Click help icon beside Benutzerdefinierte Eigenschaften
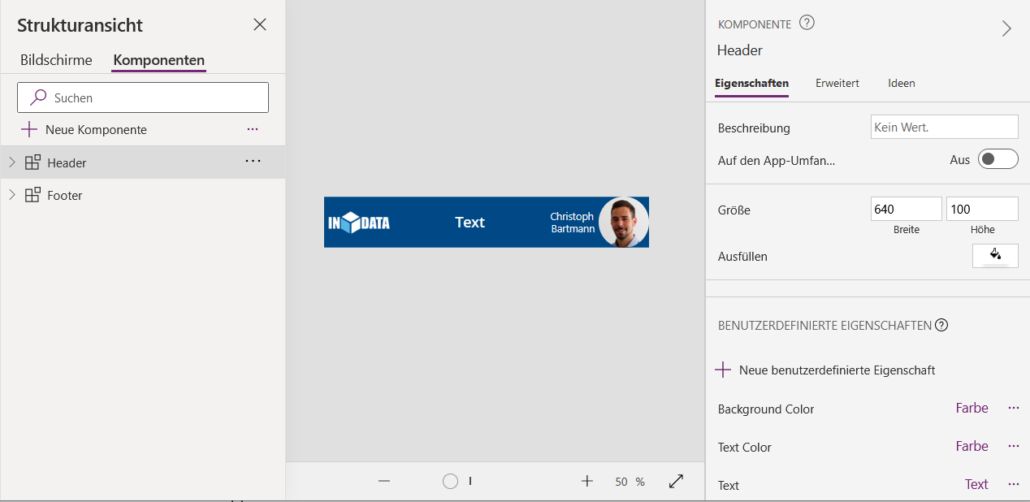 (x=941, y=325)
